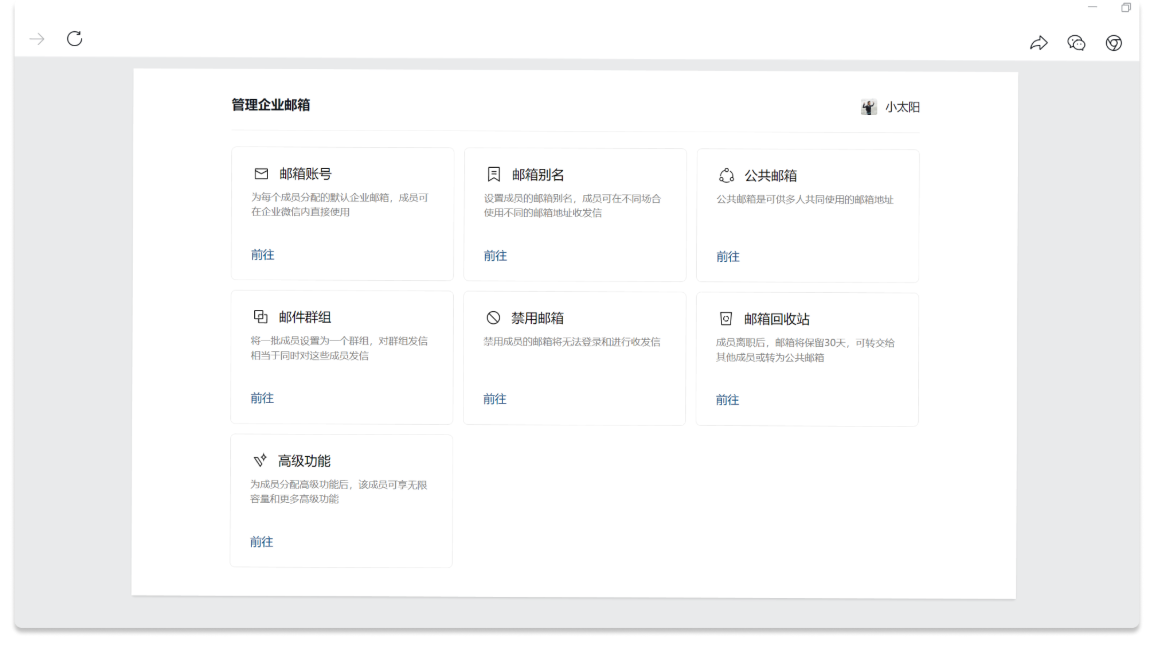Follow 前往 link under 公共邮箱
Viewport: 1150px width, 645px height.
[728, 256]
